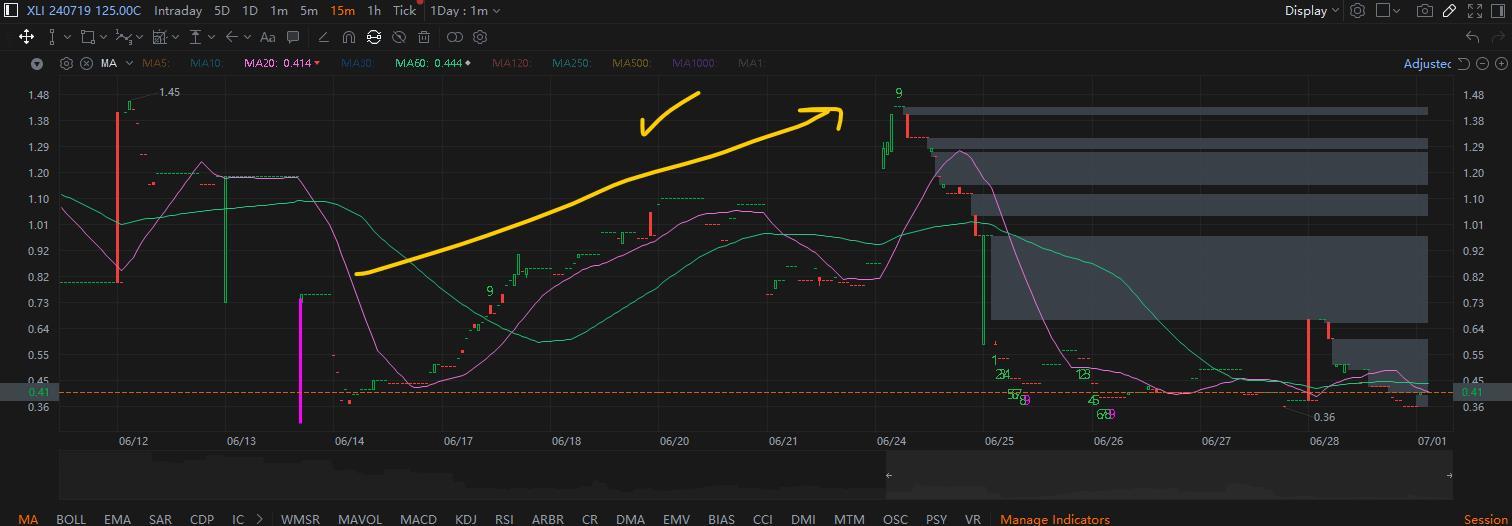The height and width of the screenshot is (526, 1512).
Task: Toggle the MA20 line visibility
Action: tap(282, 63)
